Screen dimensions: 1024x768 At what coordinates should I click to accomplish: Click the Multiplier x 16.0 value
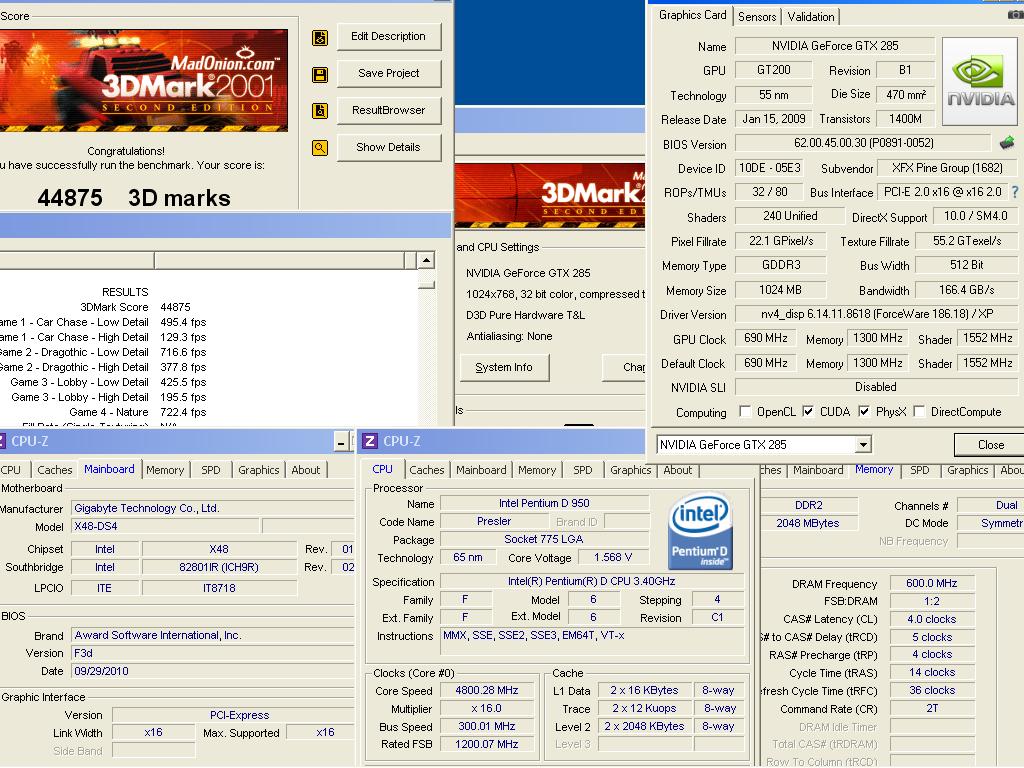coord(487,708)
